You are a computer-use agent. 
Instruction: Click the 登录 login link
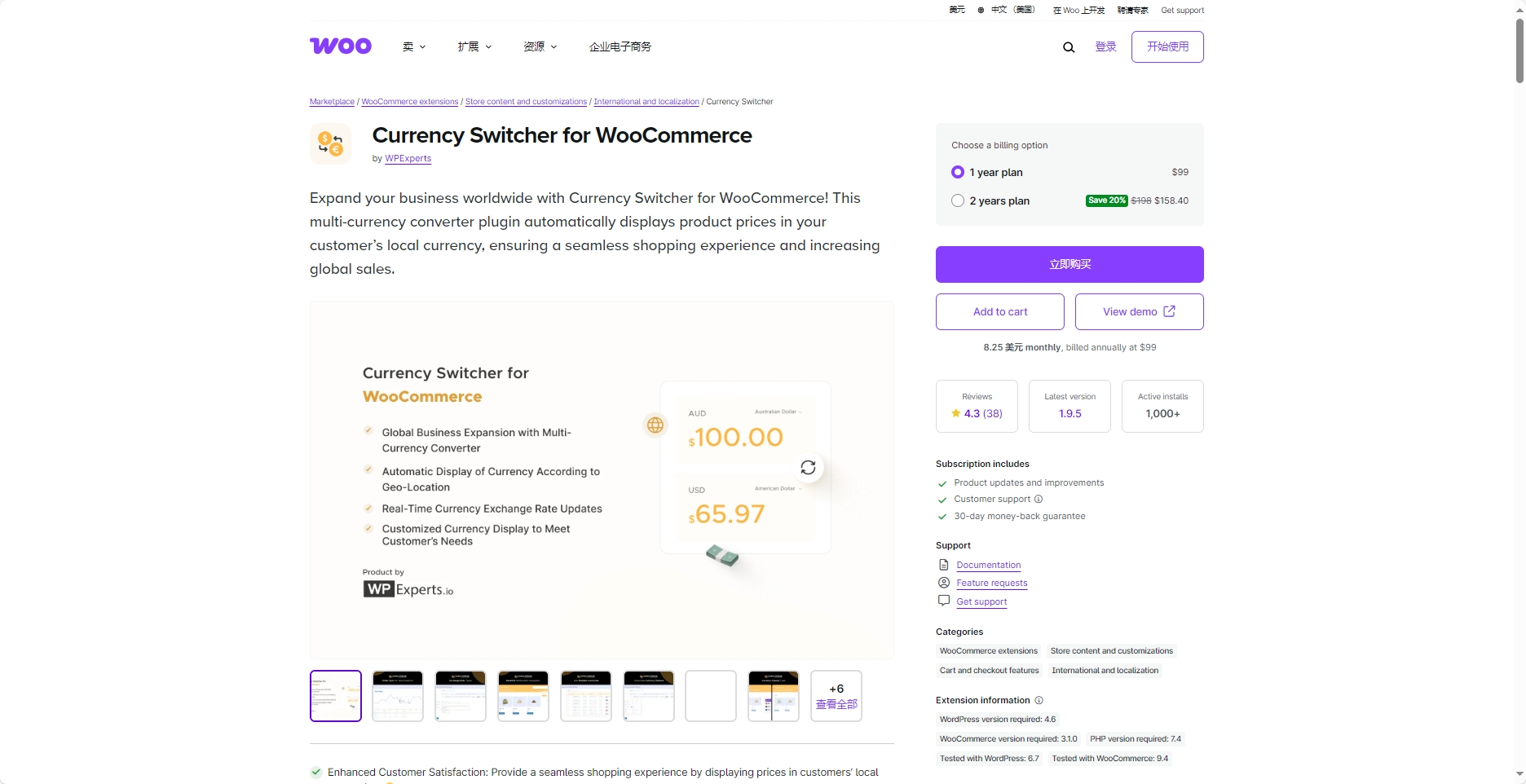pos(1105,47)
